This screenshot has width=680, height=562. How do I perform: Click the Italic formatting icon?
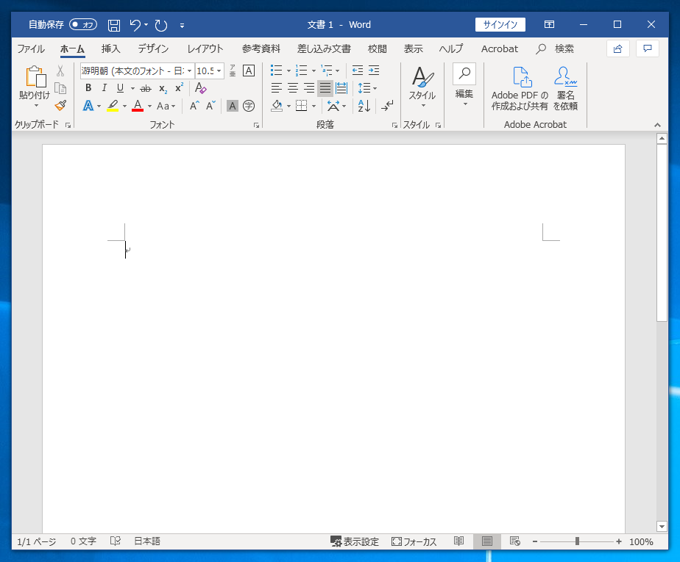104,88
